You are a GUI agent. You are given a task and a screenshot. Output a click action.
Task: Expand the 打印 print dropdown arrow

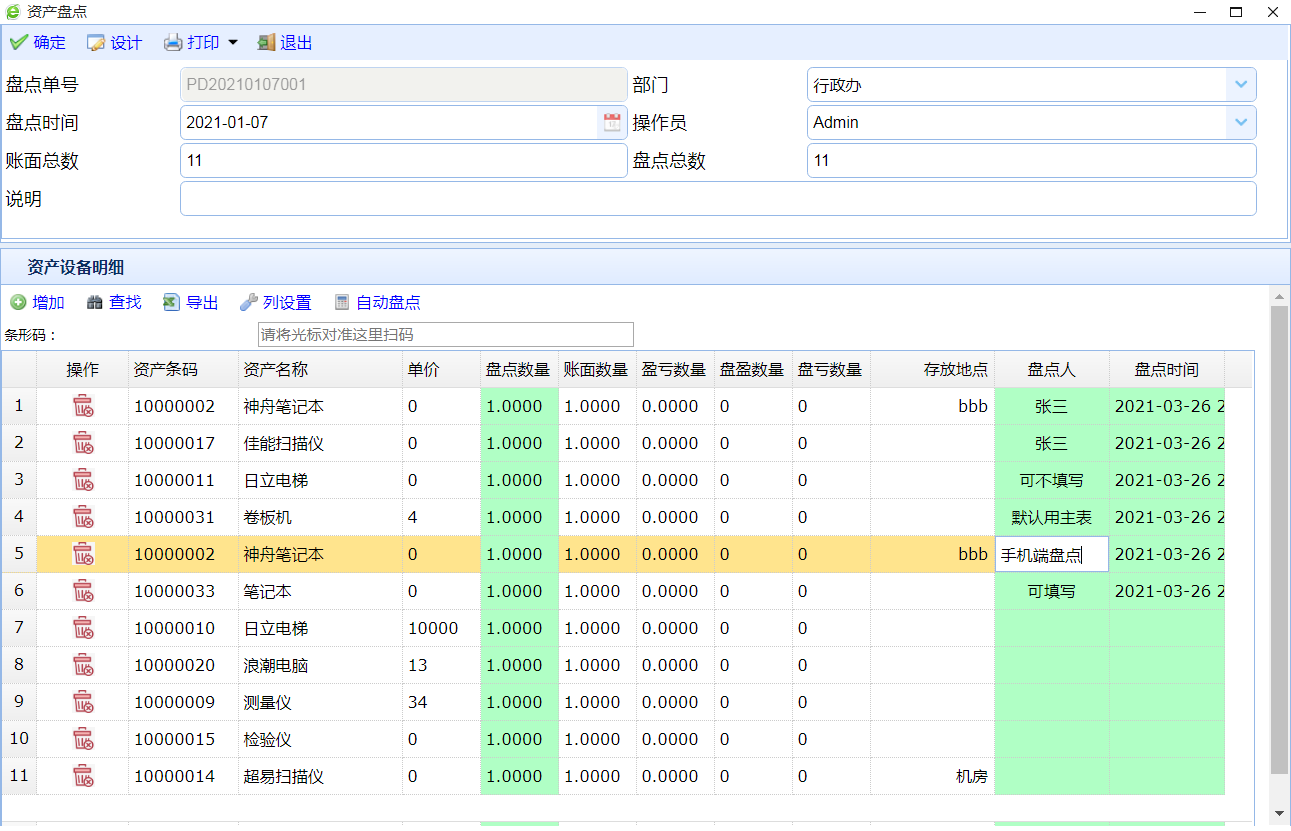[x=233, y=43]
